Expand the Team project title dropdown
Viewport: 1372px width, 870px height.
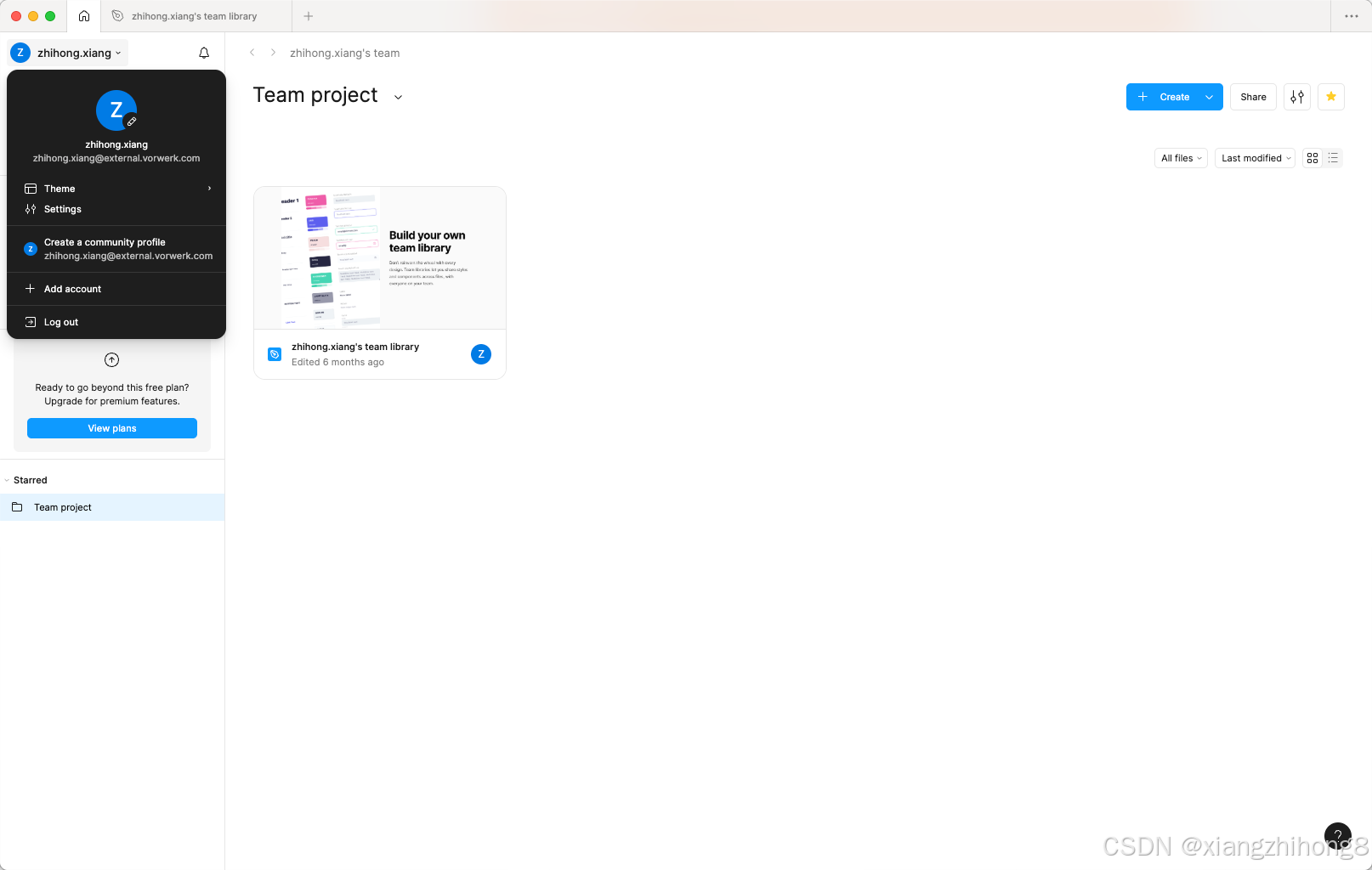(x=398, y=97)
